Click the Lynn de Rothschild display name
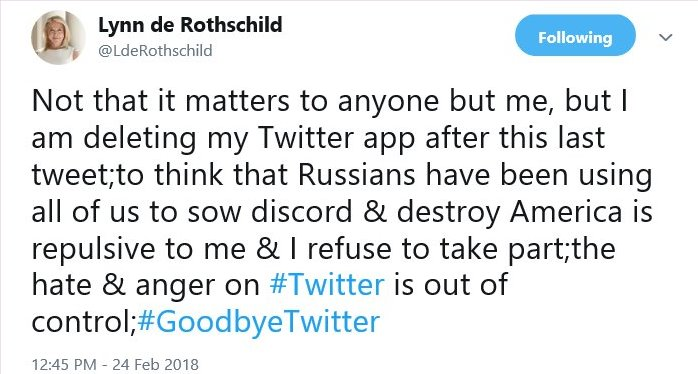This screenshot has height=374, width=698. click(x=190, y=25)
